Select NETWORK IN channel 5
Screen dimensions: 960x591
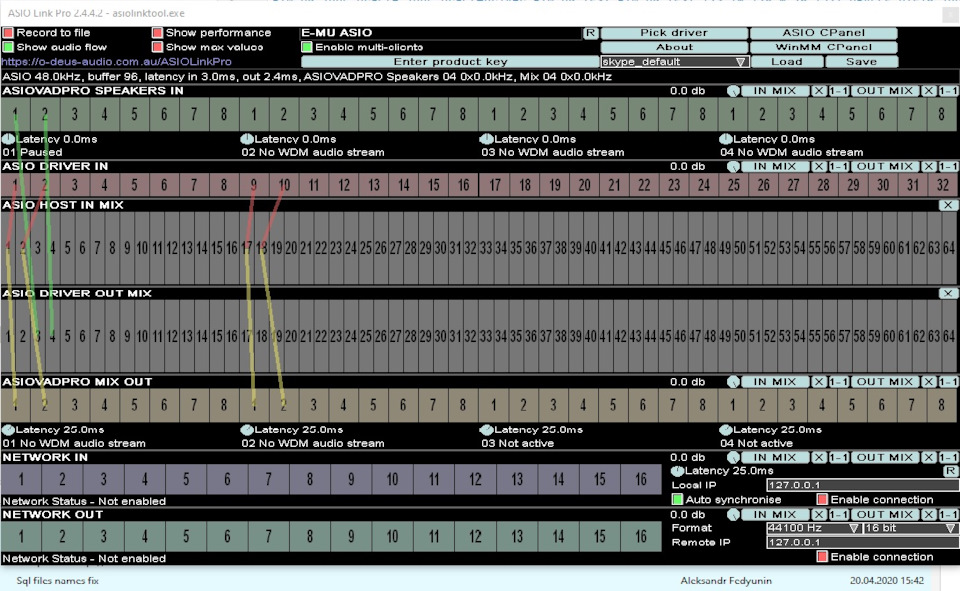pyautogui.click(x=186, y=480)
